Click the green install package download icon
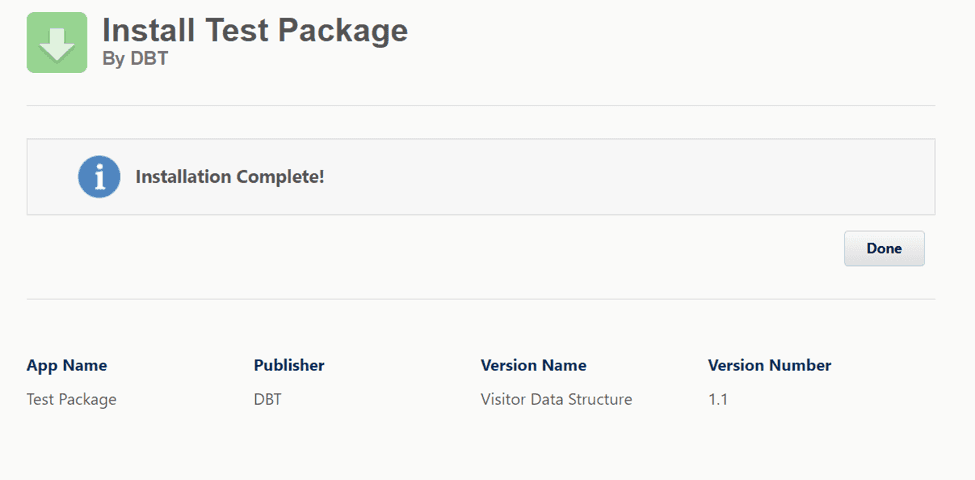Viewport: 975px width, 480px height. pyautogui.click(x=57, y=42)
